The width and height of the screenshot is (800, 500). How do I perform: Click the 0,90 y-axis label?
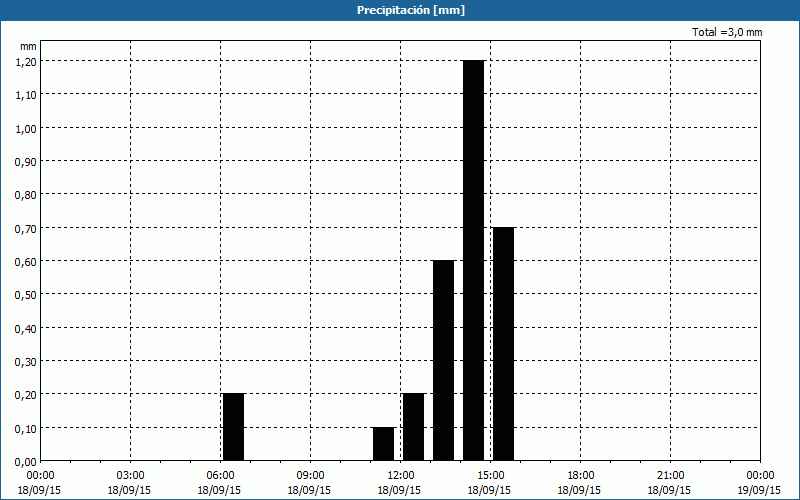[26, 161]
